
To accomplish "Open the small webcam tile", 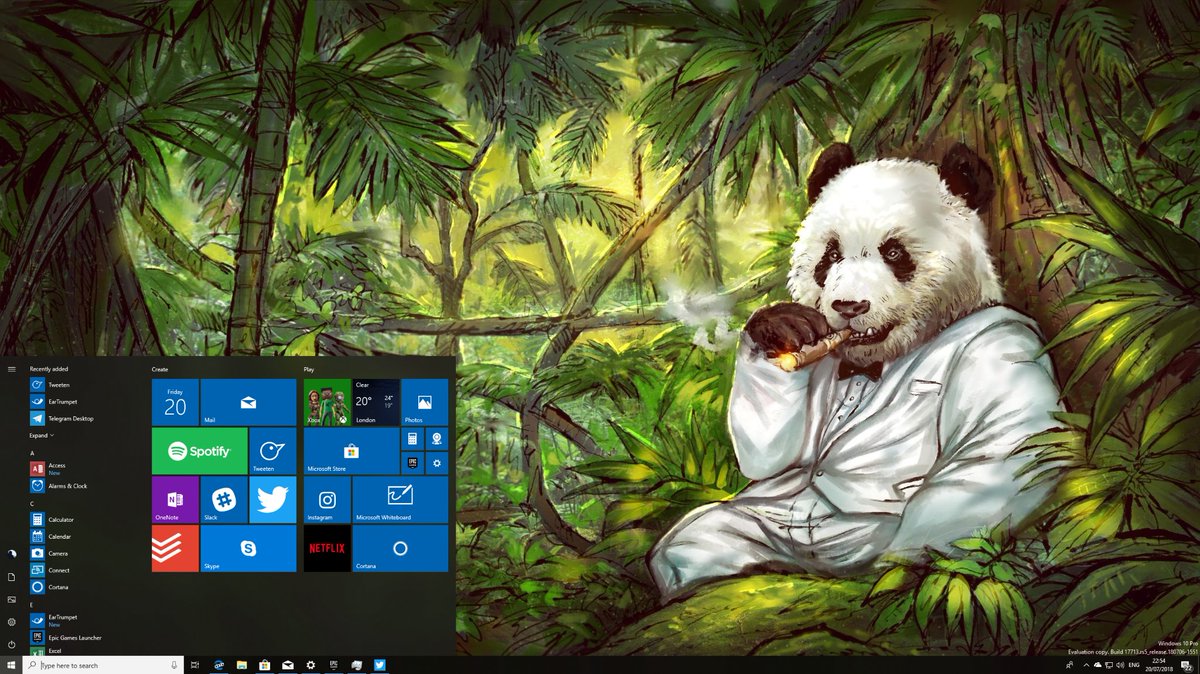I will (x=437, y=439).
